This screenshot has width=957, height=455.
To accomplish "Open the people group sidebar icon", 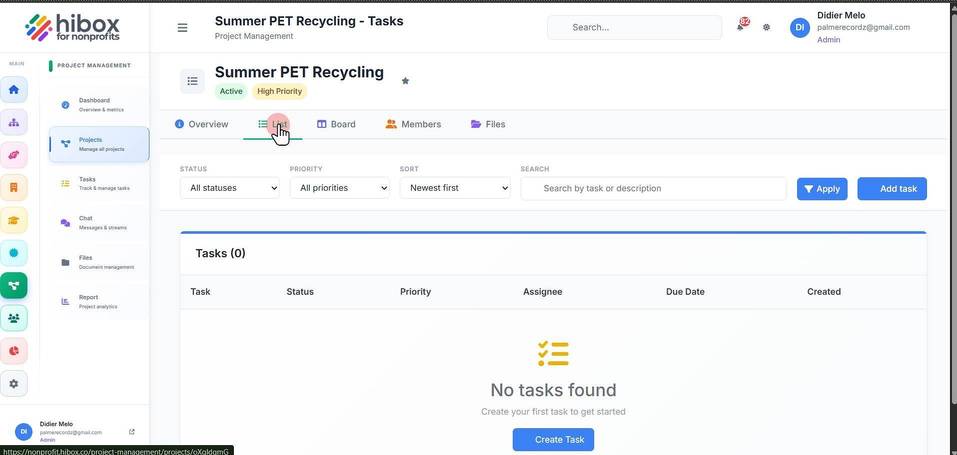I will pyautogui.click(x=13, y=318).
